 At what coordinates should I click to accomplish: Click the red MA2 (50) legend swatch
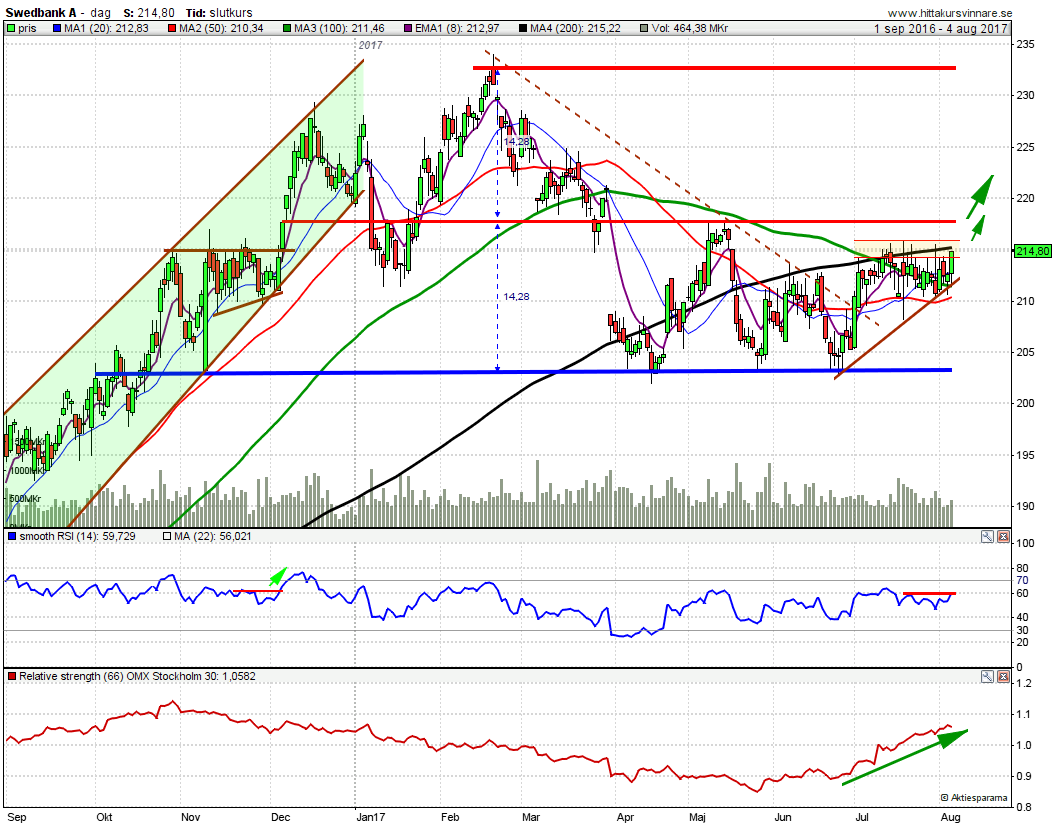(172, 28)
